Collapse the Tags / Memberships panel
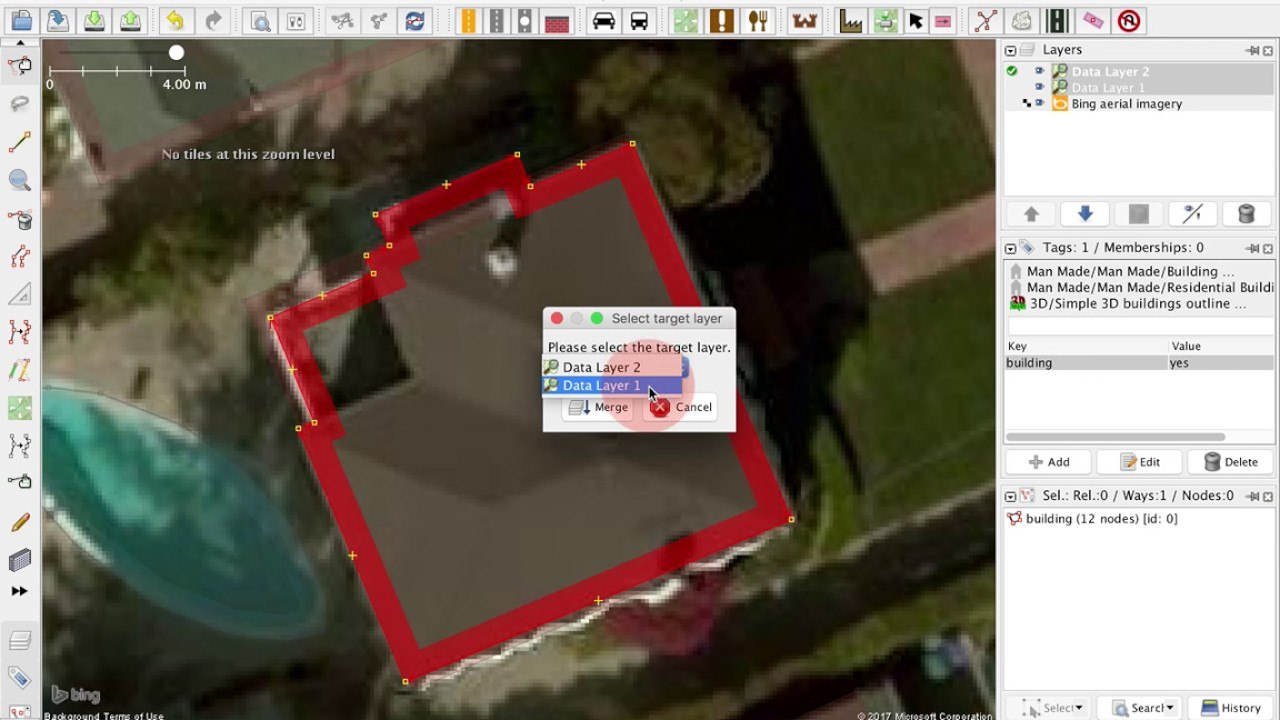This screenshot has width=1280, height=720. click(x=1010, y=248)
